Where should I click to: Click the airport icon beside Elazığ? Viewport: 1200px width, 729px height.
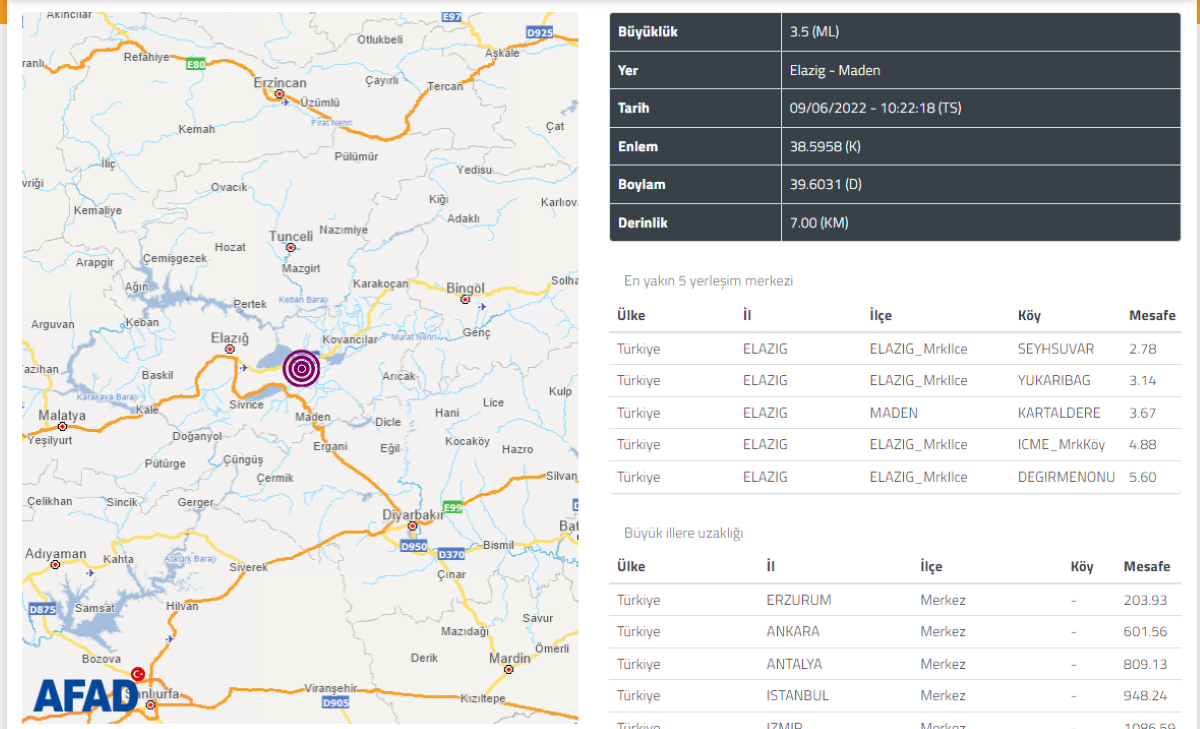point(243,366)
